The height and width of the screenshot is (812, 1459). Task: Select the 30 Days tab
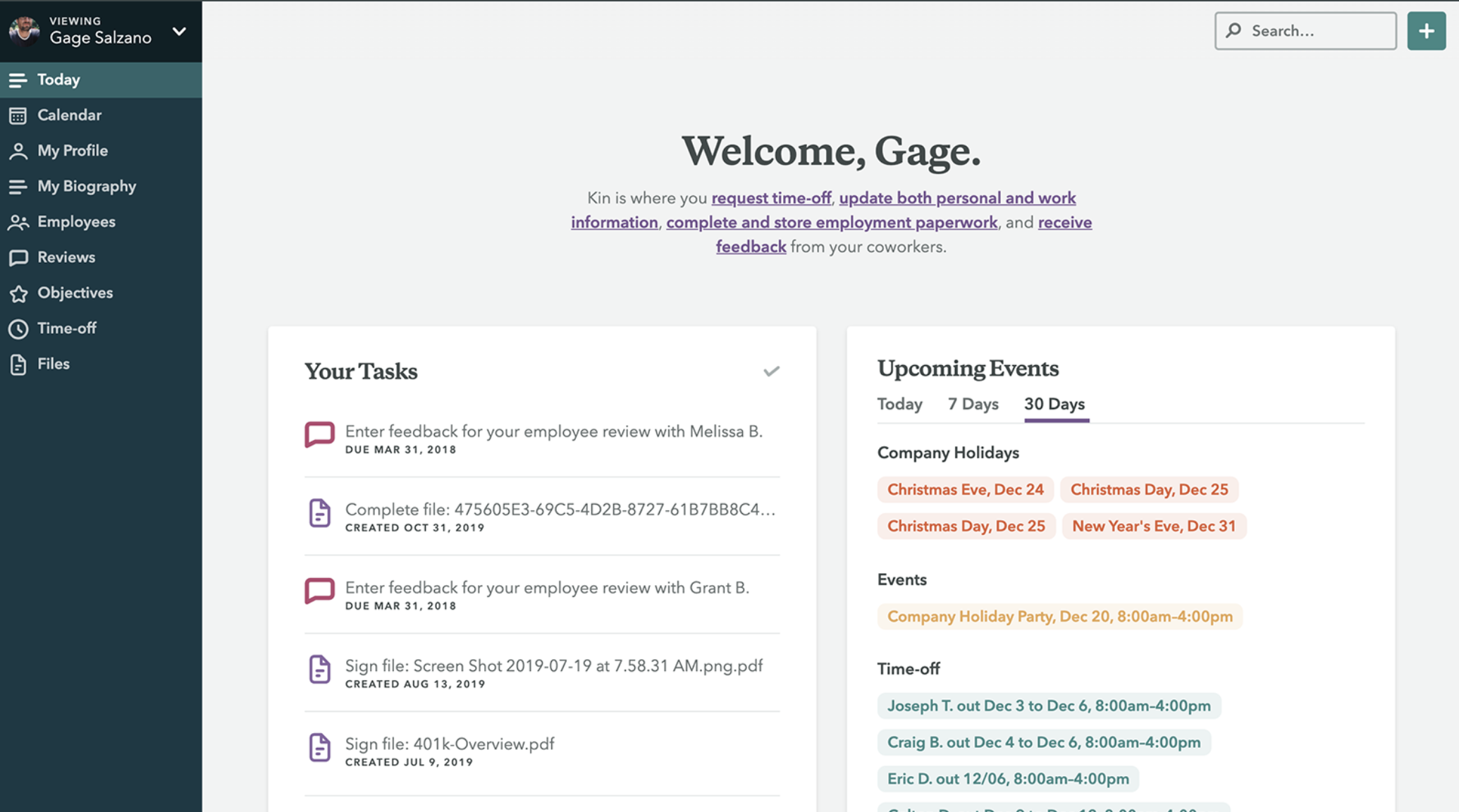pos(1054,404)
